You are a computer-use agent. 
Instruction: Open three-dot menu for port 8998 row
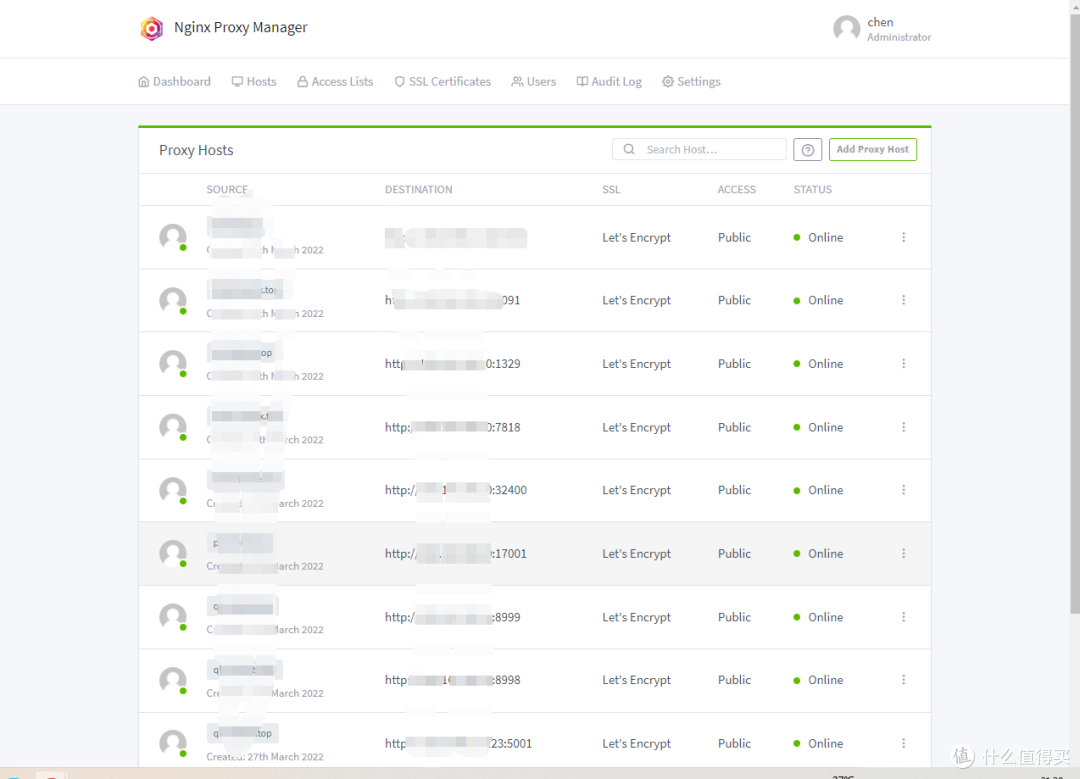[x=903, y=680]
